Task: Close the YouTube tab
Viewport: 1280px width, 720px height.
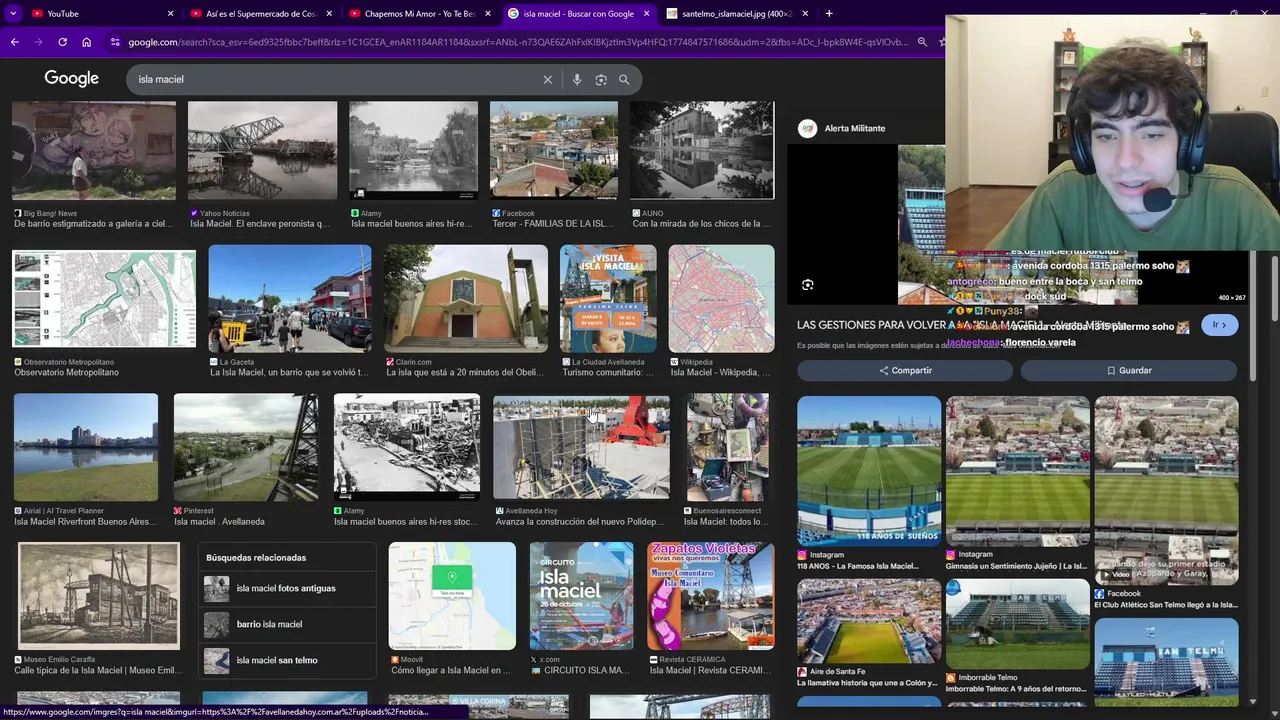Action: tap(170, 13)
